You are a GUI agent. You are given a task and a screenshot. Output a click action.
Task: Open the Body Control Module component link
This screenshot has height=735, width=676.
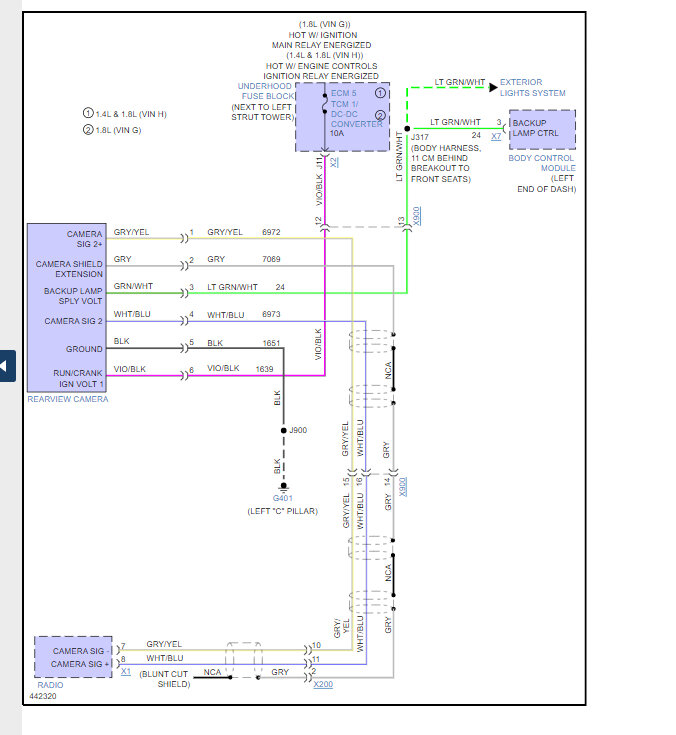(542, 163)
